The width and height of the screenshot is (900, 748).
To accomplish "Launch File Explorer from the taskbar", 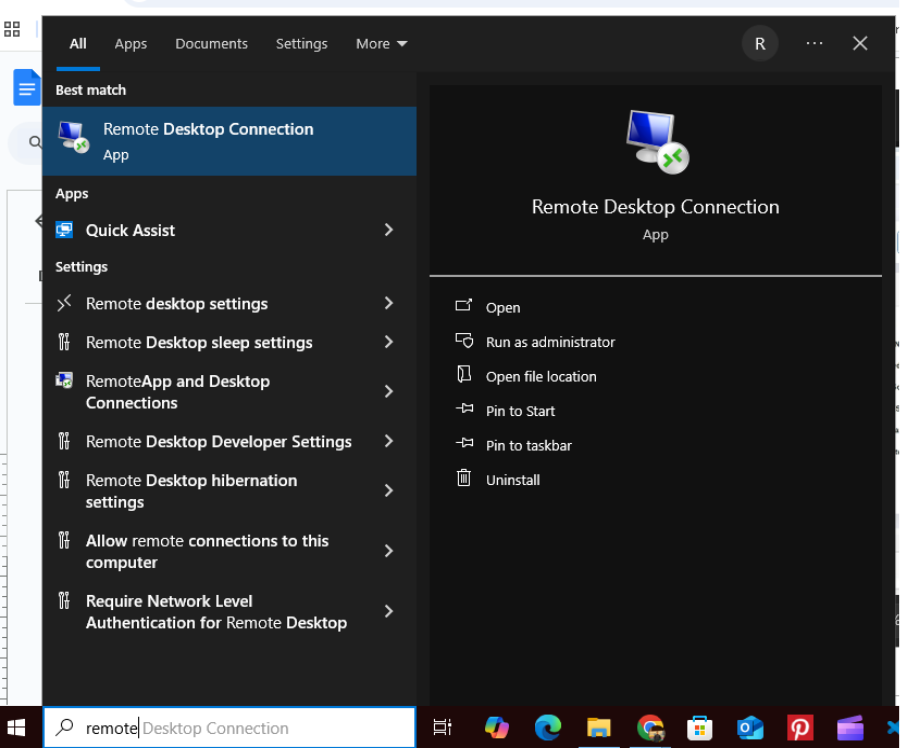I will click(x=598, y=728).
